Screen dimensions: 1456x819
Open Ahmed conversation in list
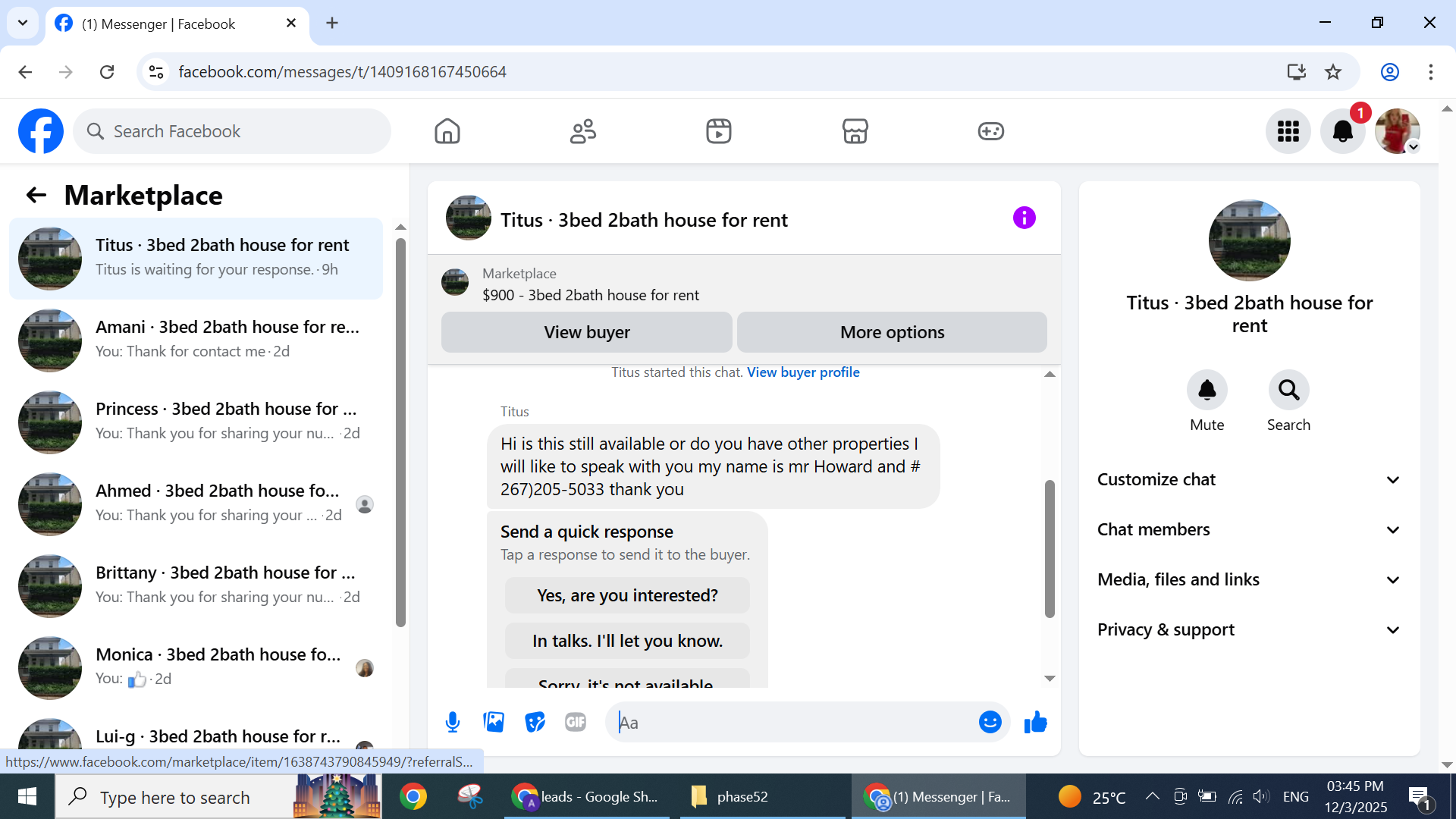[196, 504]
